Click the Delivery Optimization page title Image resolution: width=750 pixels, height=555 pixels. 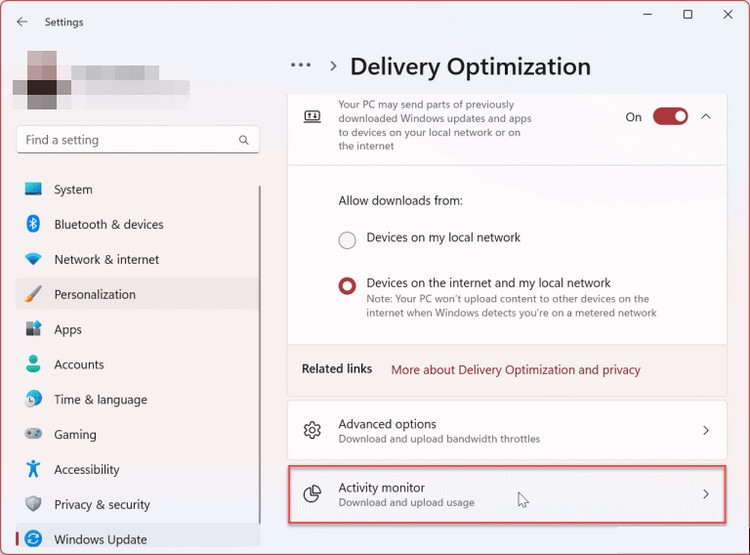point(470,66)
